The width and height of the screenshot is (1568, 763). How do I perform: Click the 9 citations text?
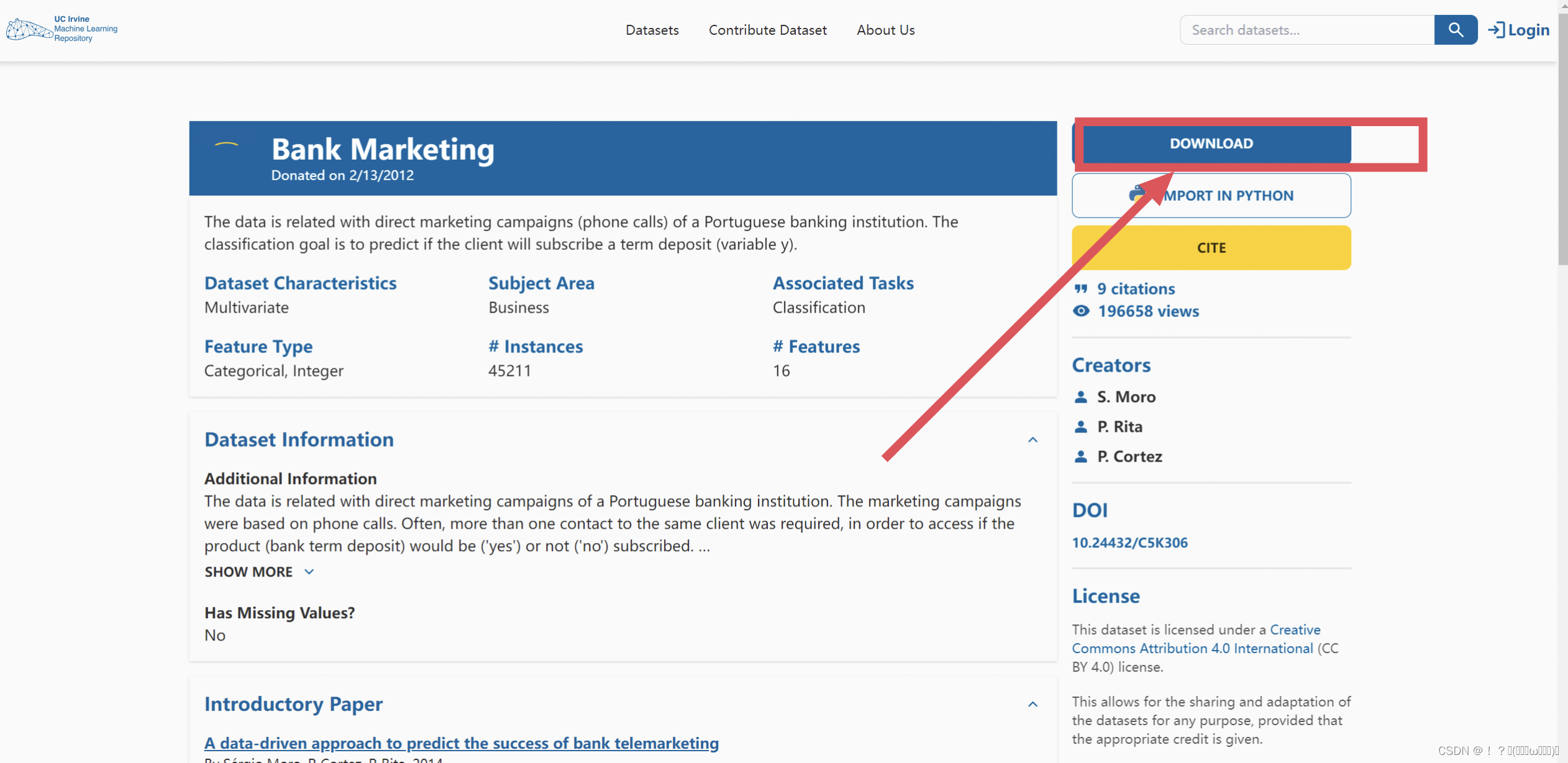pyautogui.click(x=1136, y=289)
